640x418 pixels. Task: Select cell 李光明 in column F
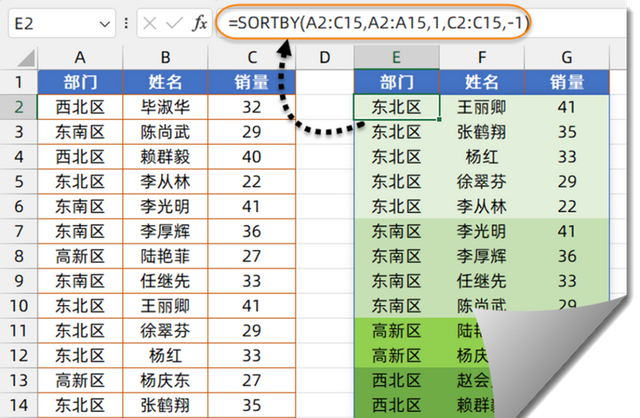(x=482, y=231)
